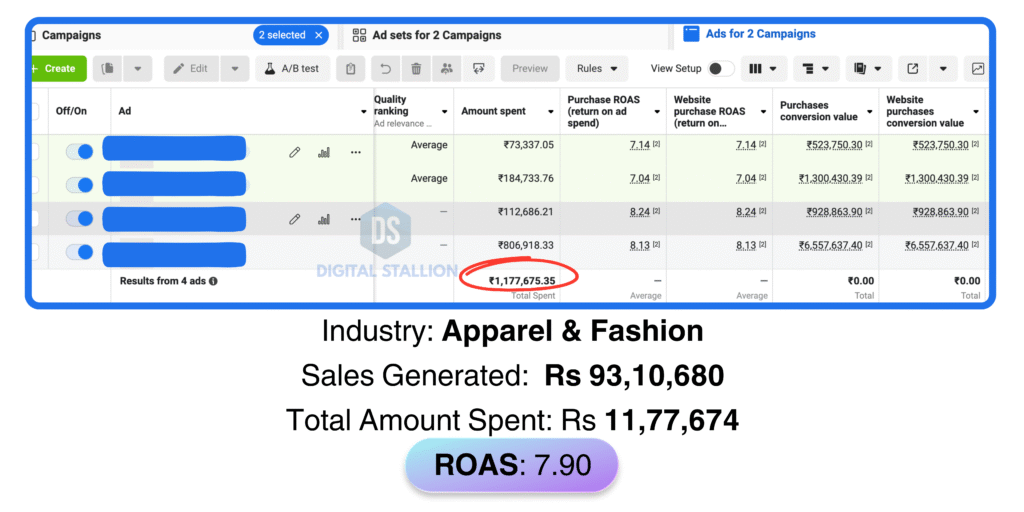The width and height of the screenshot is (1024, 512).
Task: Switch to Ad sets for 2 Campaigns tab
Action: click(436, 35)
